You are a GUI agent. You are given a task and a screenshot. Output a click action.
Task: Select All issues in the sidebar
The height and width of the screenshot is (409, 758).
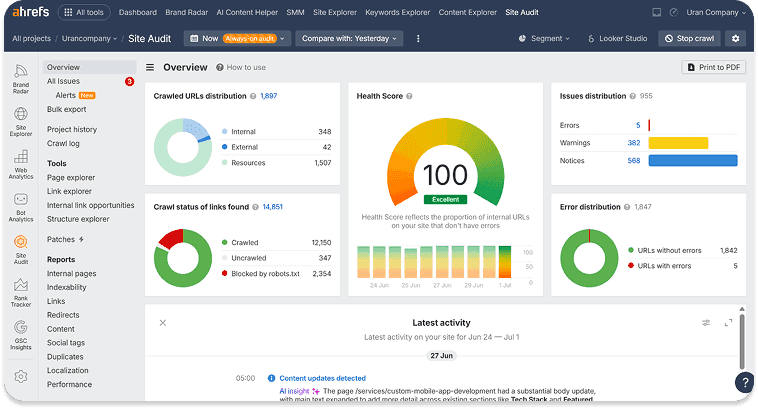click(x=63, y=81)
